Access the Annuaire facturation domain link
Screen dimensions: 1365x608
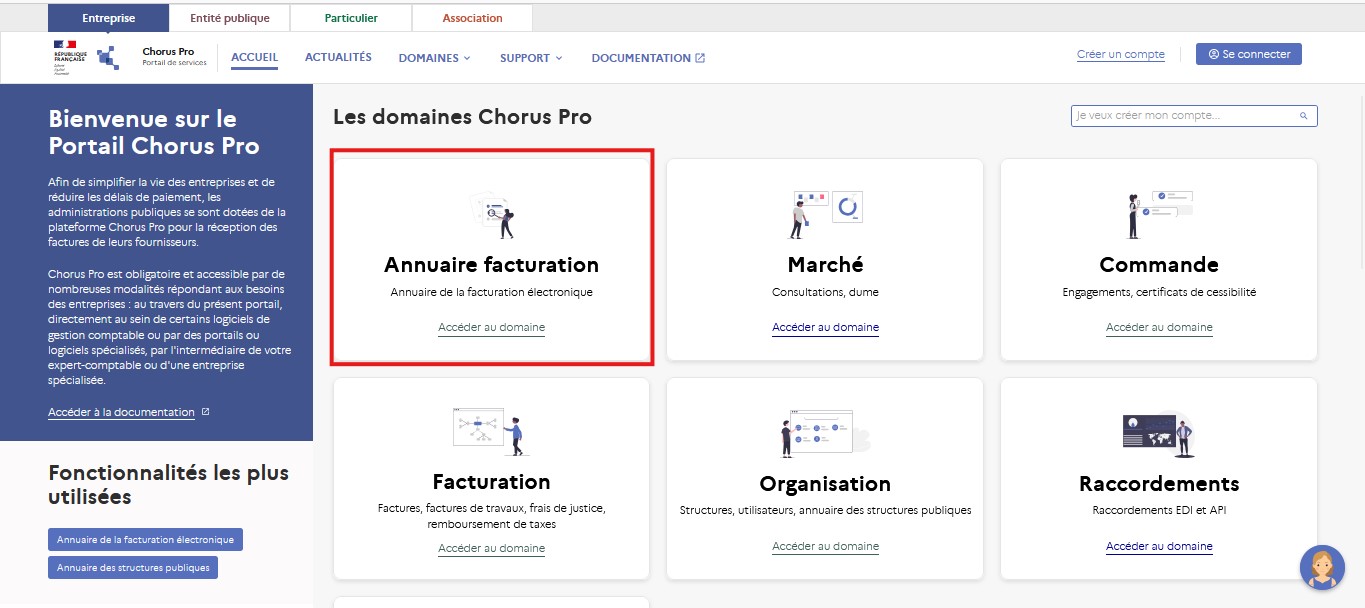coord(491,327)
